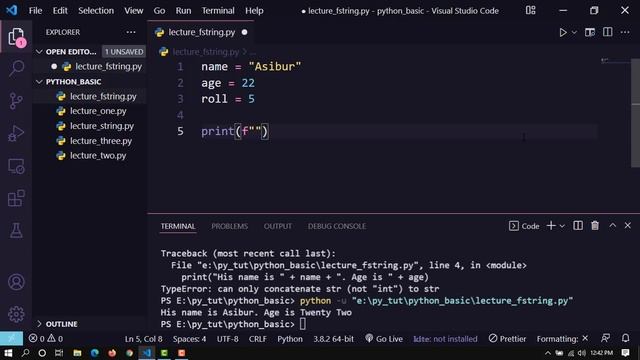The height and width of the screenshot is (360, 640).
Task: Change UTF-8 file encoding
Action: [227, 339]
